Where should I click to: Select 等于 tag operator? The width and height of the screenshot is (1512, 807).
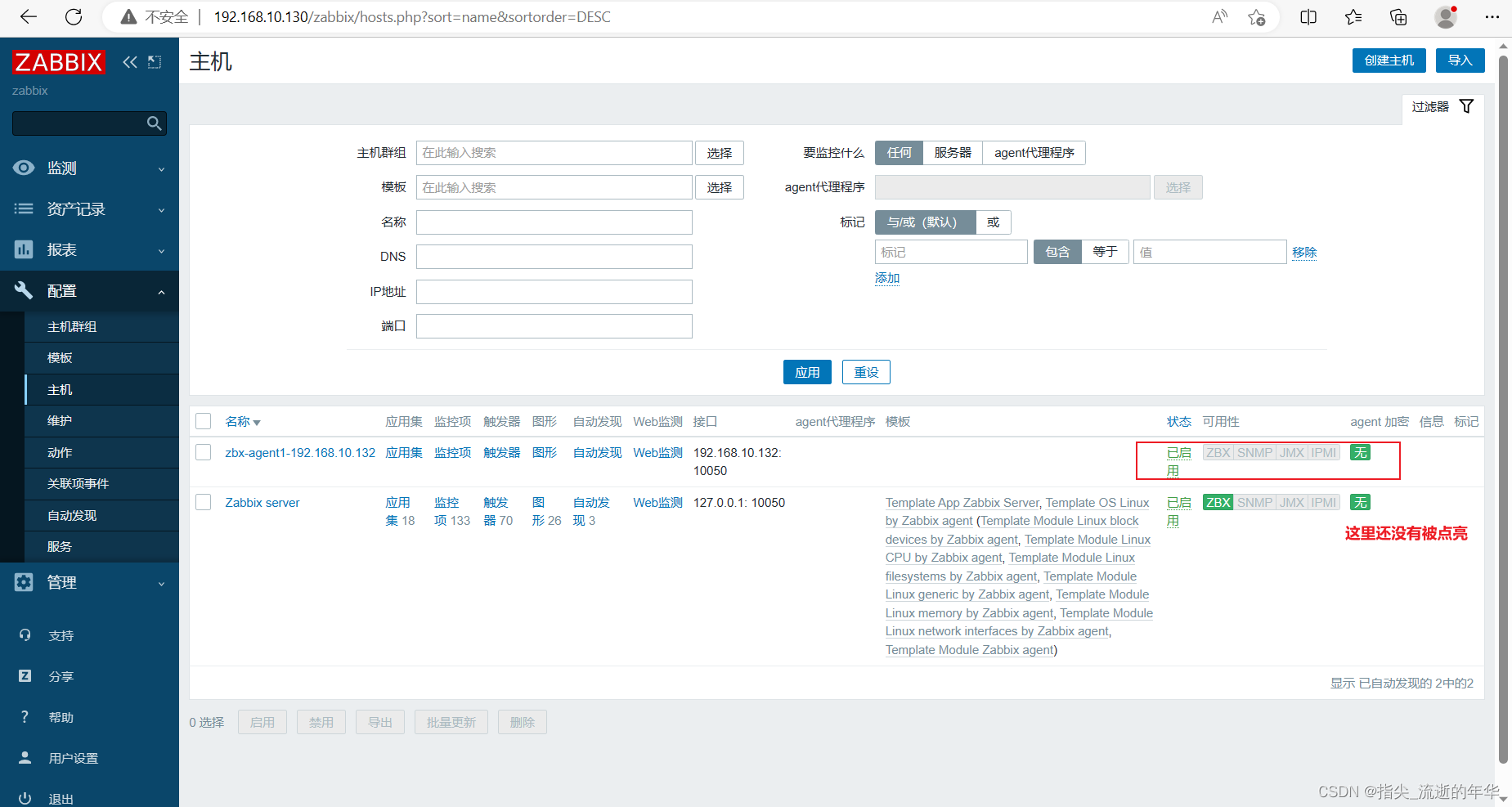click(1105, 252)
